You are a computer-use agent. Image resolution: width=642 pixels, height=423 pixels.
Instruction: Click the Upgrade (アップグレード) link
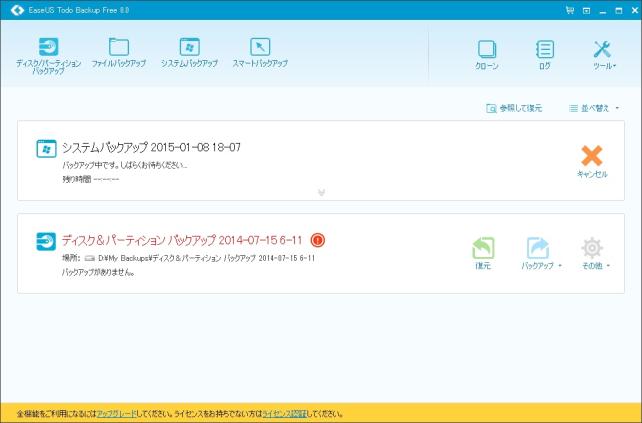click(116, 414)
